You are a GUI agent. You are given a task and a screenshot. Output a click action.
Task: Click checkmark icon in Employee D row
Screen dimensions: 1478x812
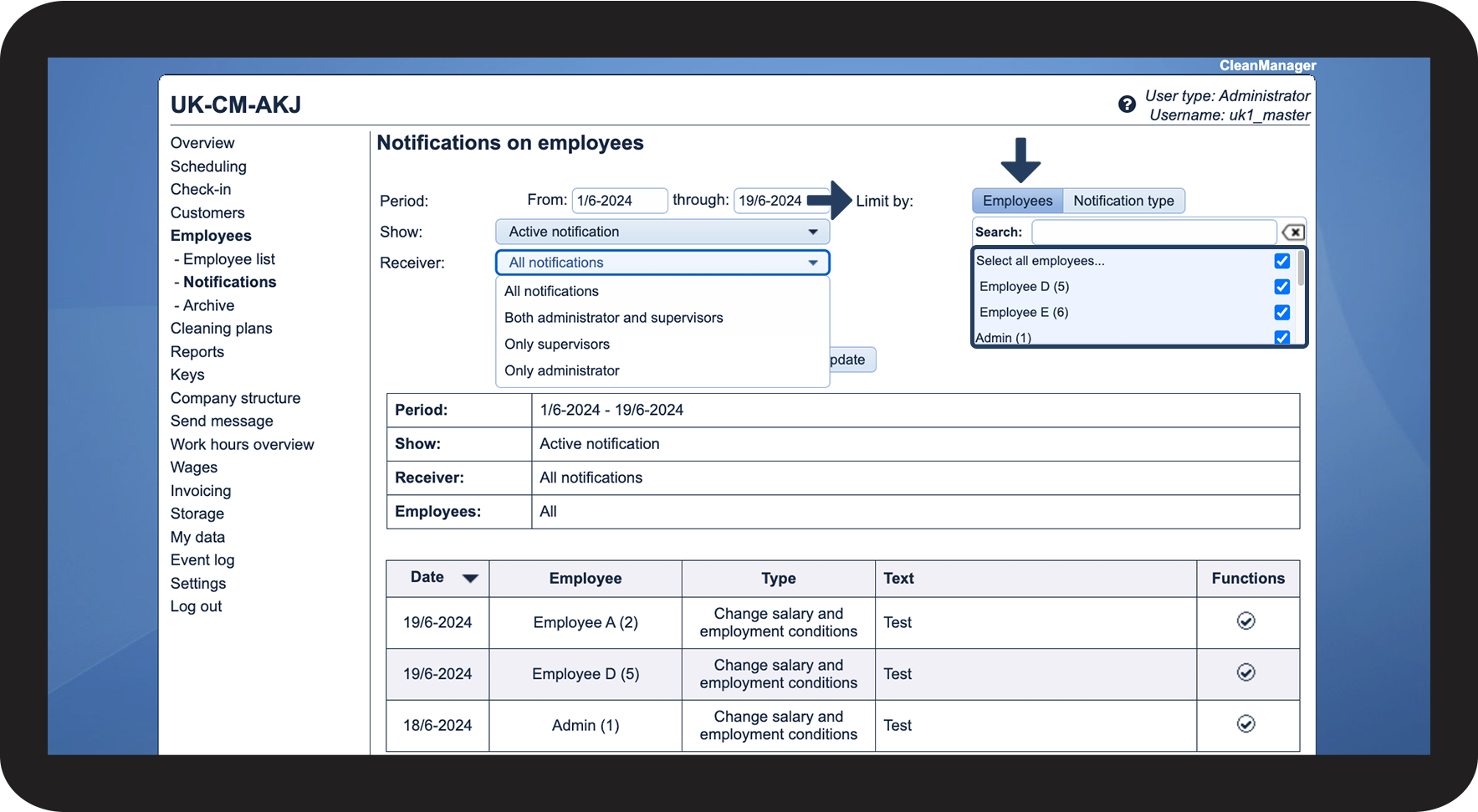[1245, 673]
